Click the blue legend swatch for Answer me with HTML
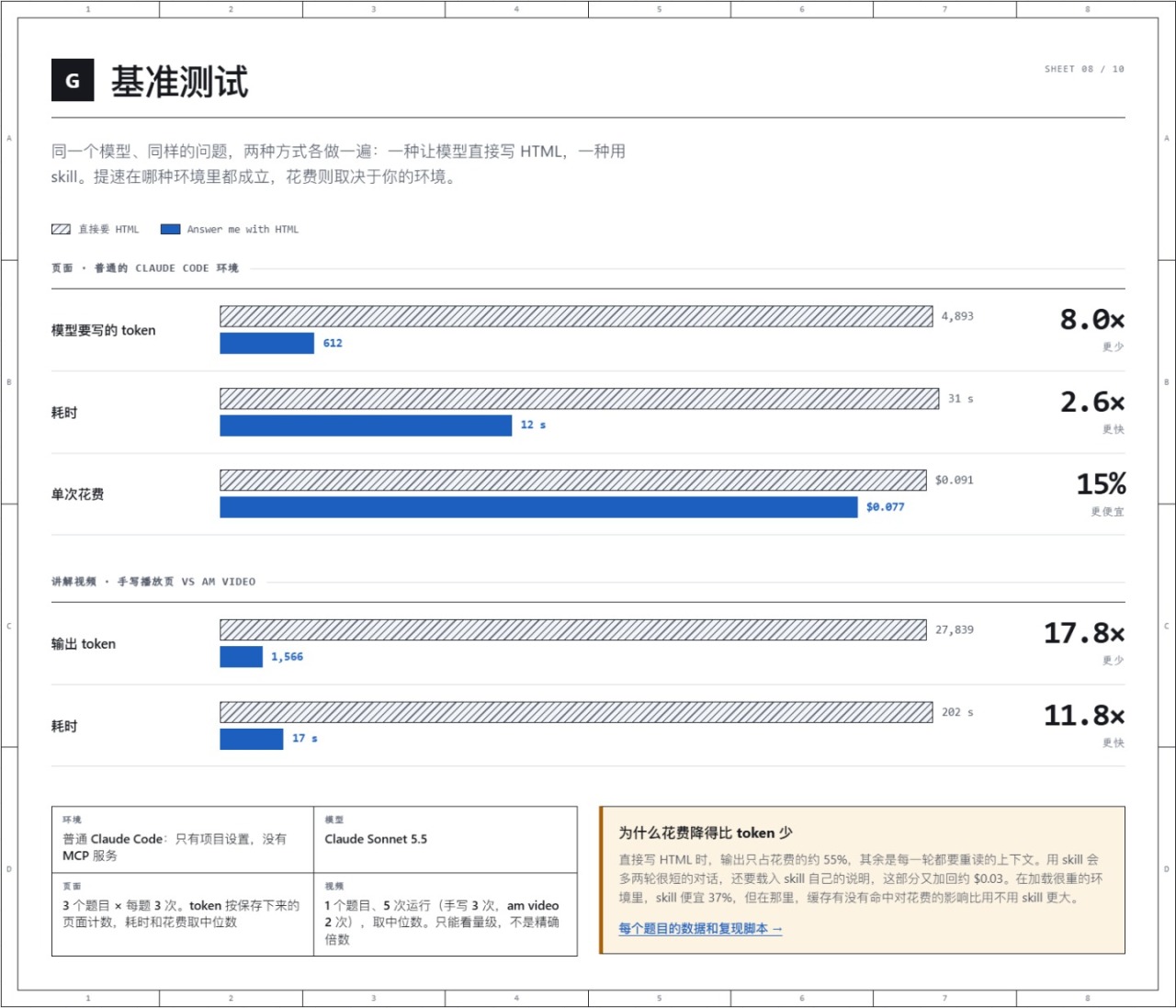The image size is (1176, 1008). (170, 230)
